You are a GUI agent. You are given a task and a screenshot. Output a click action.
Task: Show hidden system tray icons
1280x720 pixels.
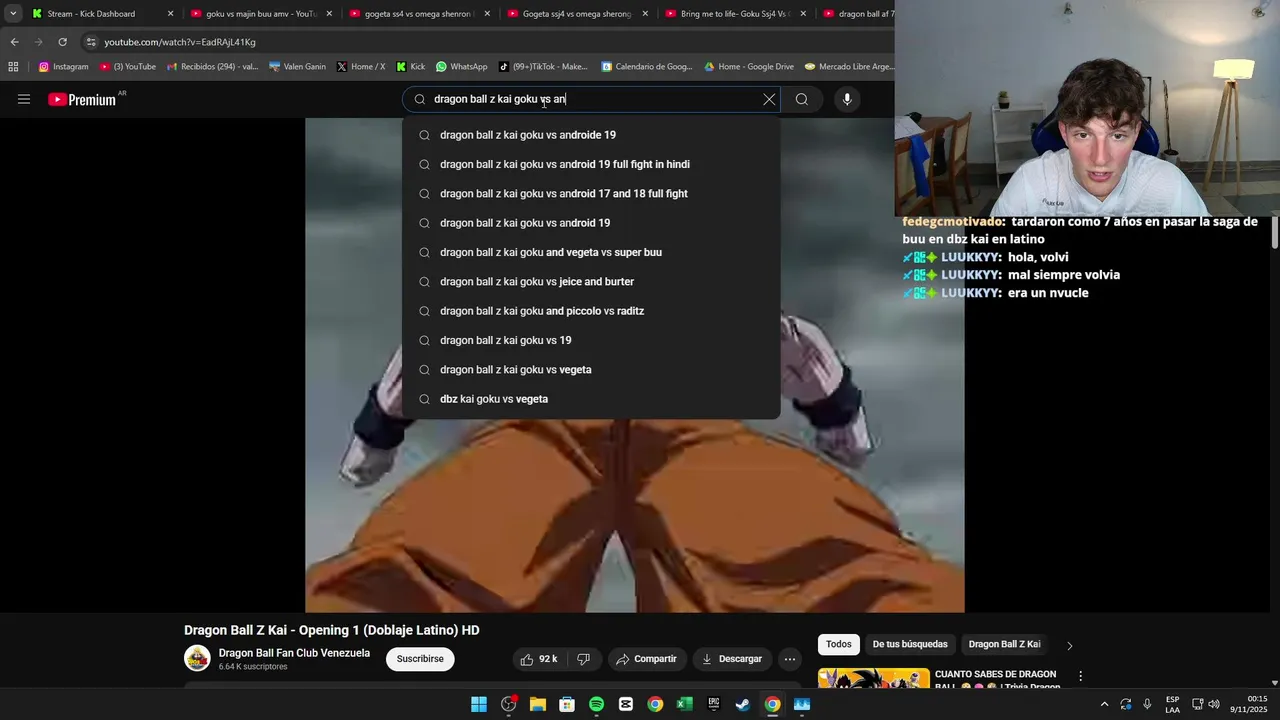coord(1104,704)
